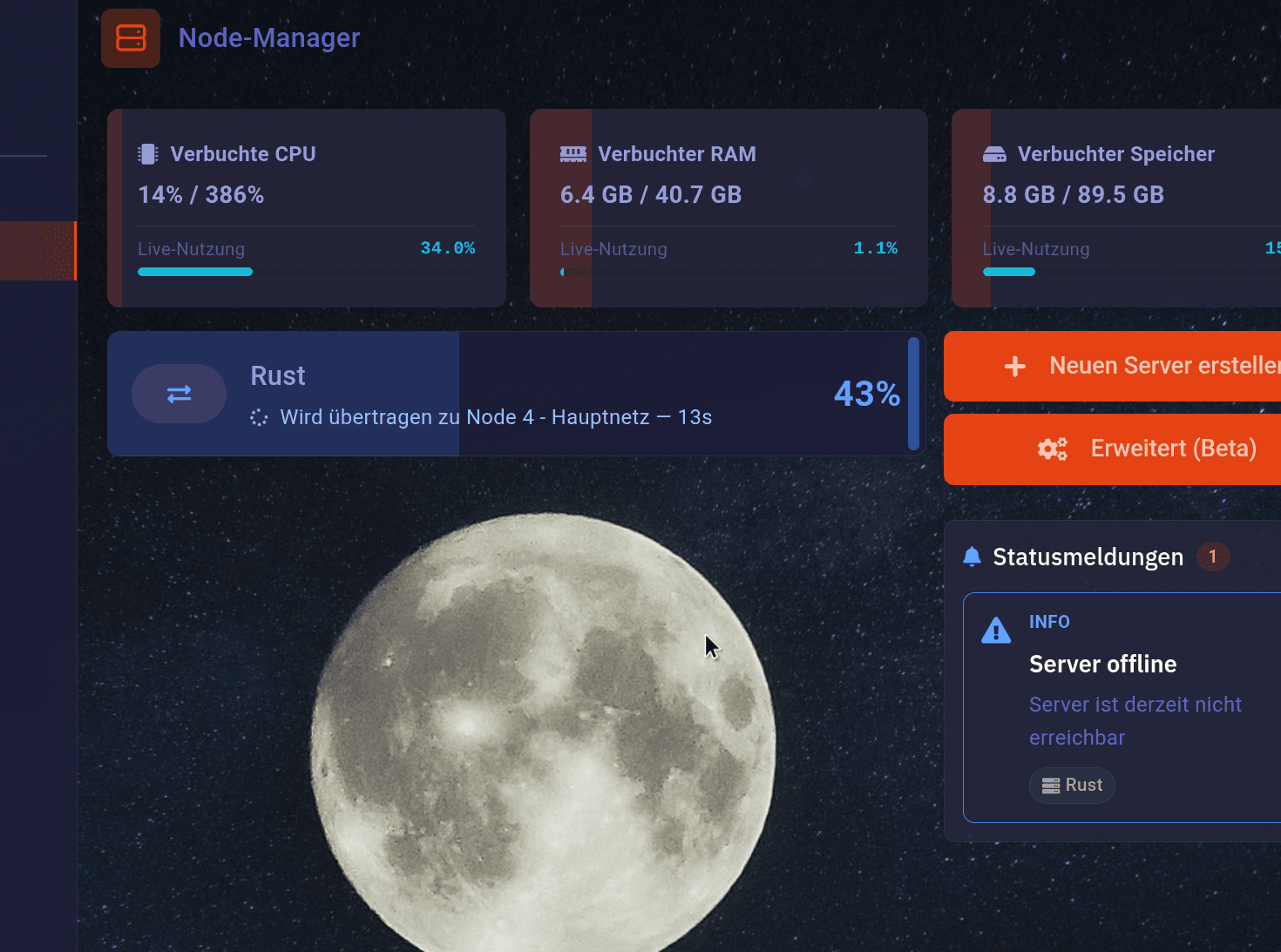Click the Node-Manager server logo icon
This screenshot has width=1281, height=952.
(131, 38)
